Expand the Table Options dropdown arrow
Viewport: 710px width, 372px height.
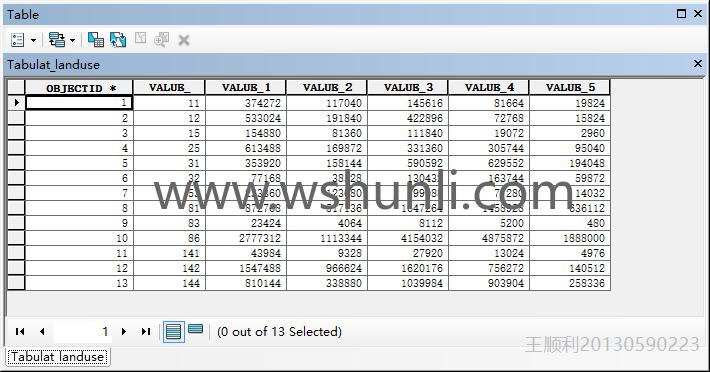34,40
